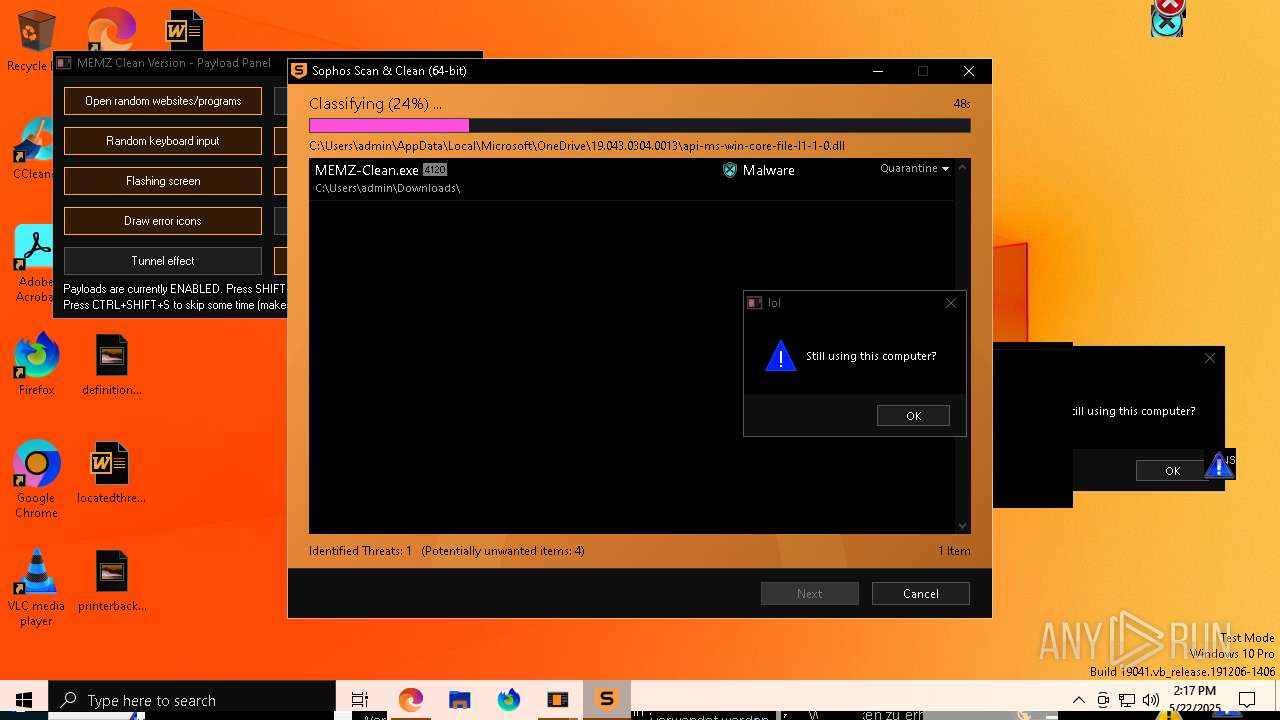Toggle Random keyboard input payload
The width and height of the screenshot is (1280, 720).
(163, 141)
